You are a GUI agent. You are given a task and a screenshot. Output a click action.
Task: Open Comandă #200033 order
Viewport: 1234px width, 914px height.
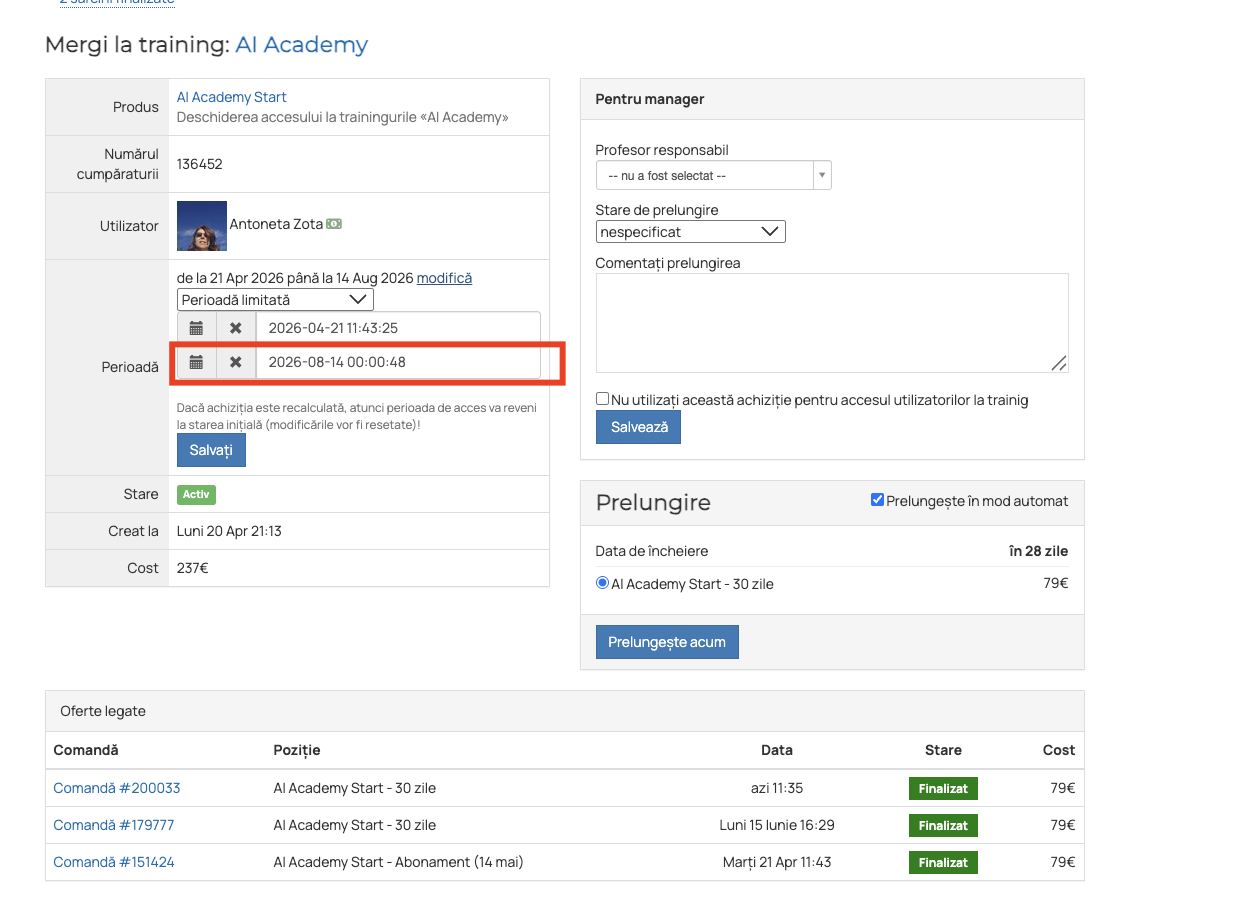coord(117,788)
